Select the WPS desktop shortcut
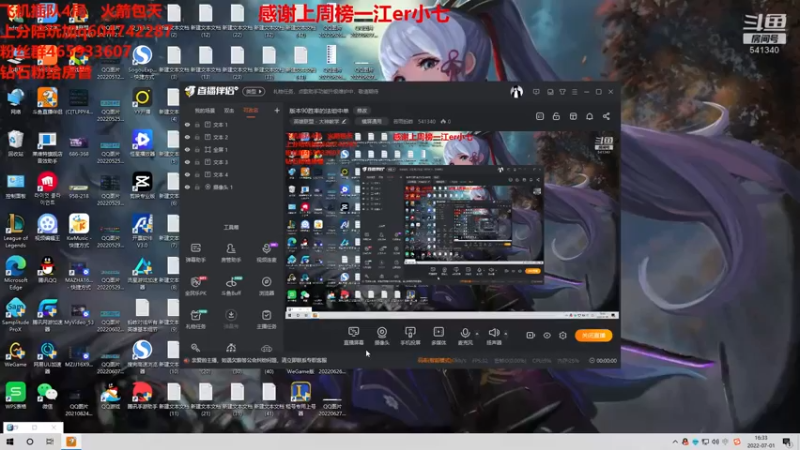The width and height of the screenshot is (800, 450). pos(15,396)
